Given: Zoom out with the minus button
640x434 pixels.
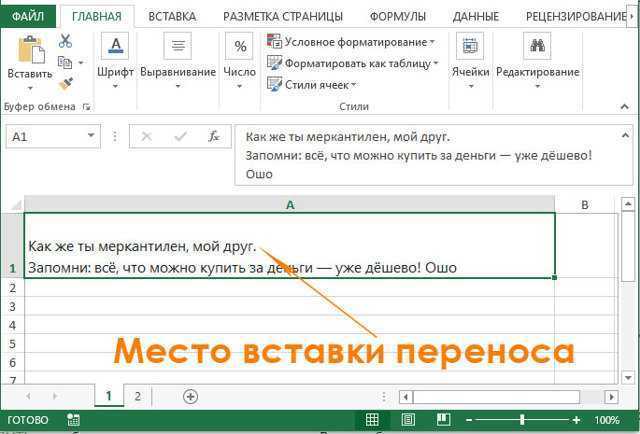Looking at the screenshot, I should coord(469,420).
